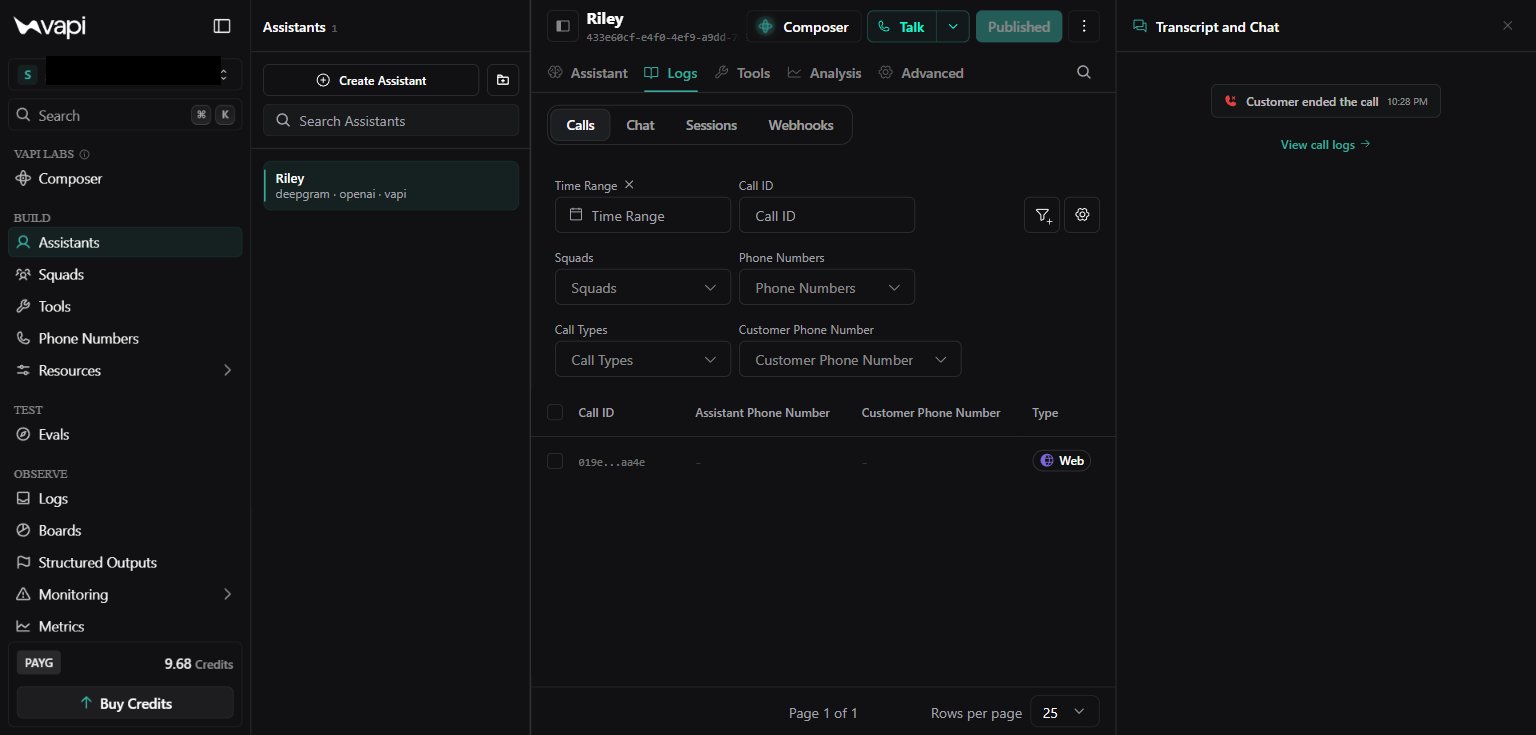
Task: Click the Web type badge
Action: point(1061,461)
